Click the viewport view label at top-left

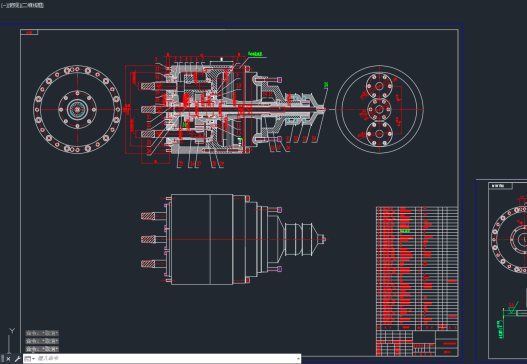click(x=22, y=5)
